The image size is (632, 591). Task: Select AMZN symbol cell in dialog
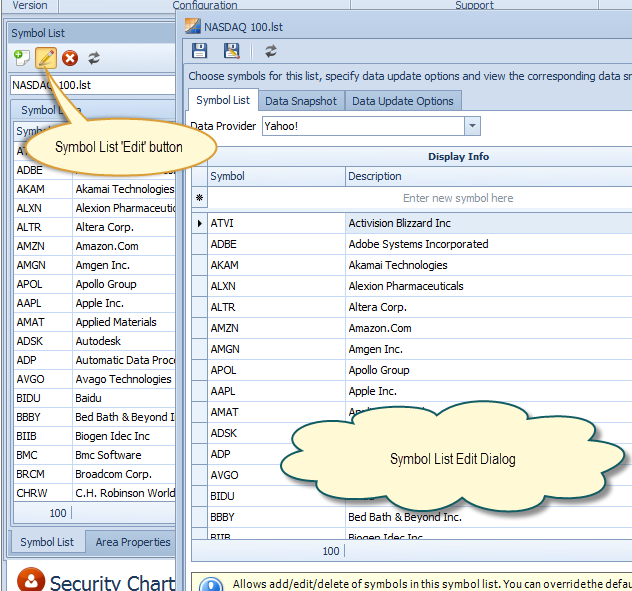276,328
